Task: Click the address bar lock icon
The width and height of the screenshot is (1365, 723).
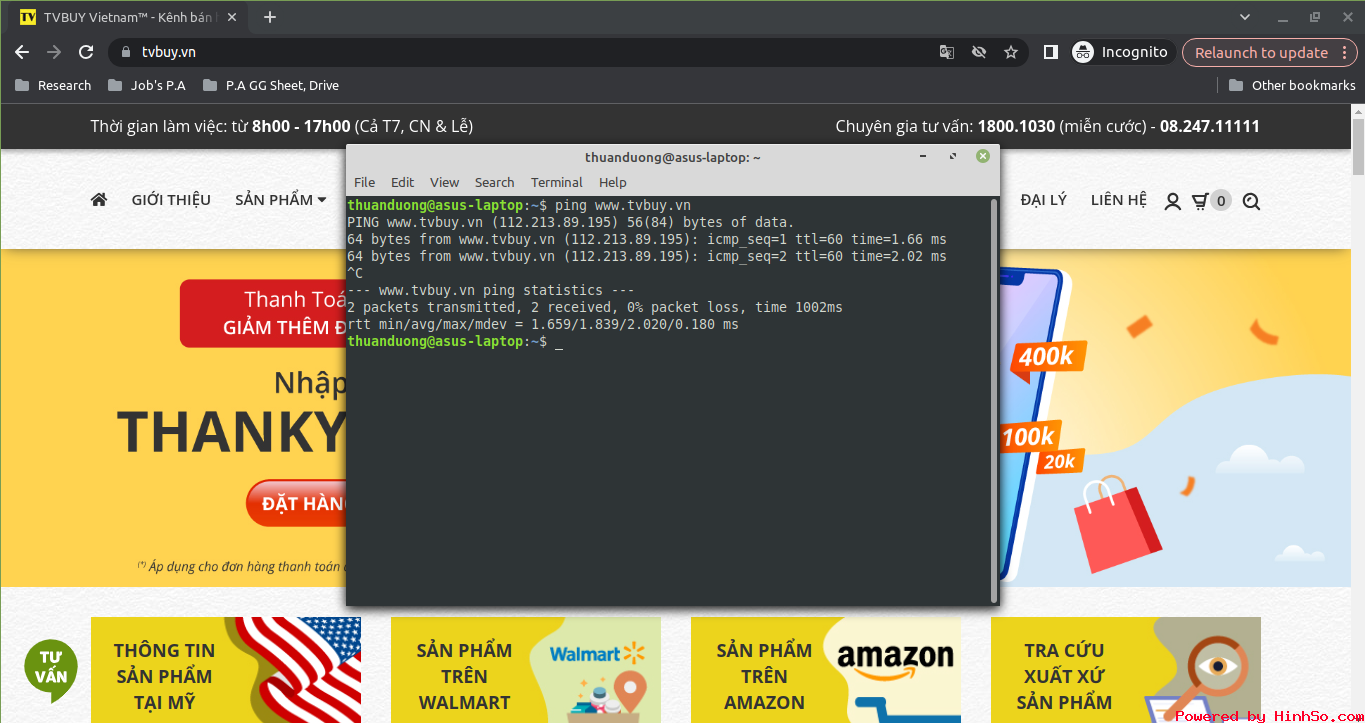Action: 125,52
